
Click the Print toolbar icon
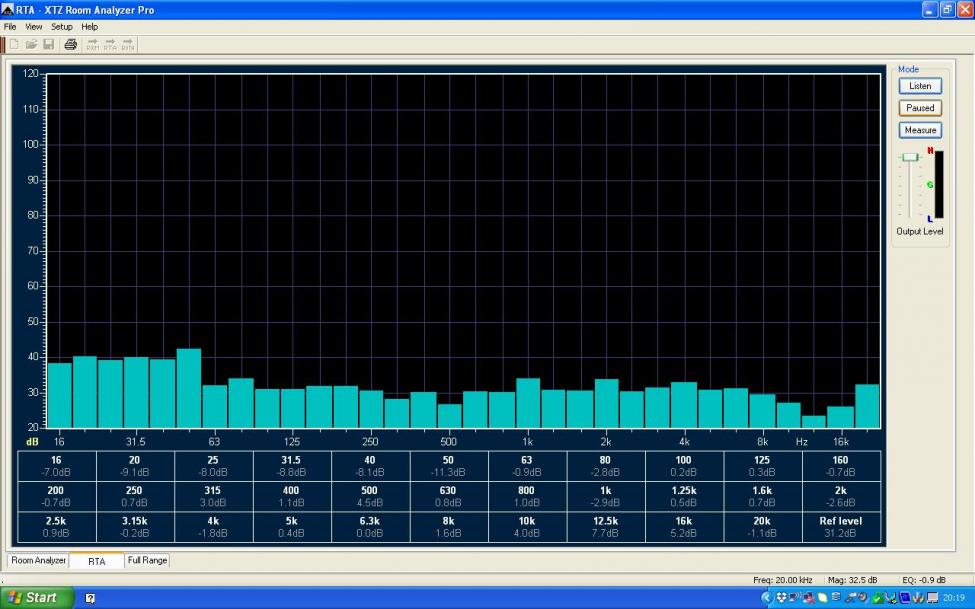point(70,44)
